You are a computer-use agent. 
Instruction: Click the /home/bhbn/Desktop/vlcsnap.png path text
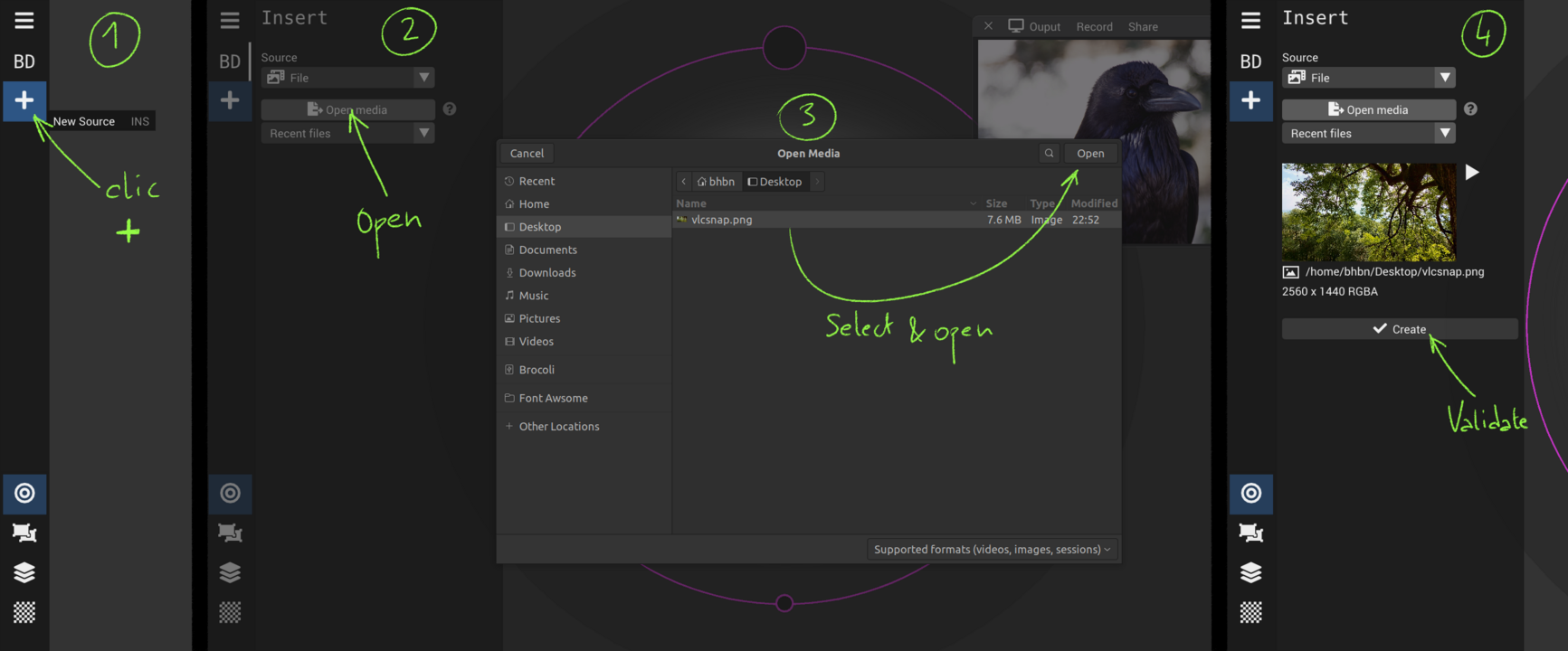(x=1394, y=271)
